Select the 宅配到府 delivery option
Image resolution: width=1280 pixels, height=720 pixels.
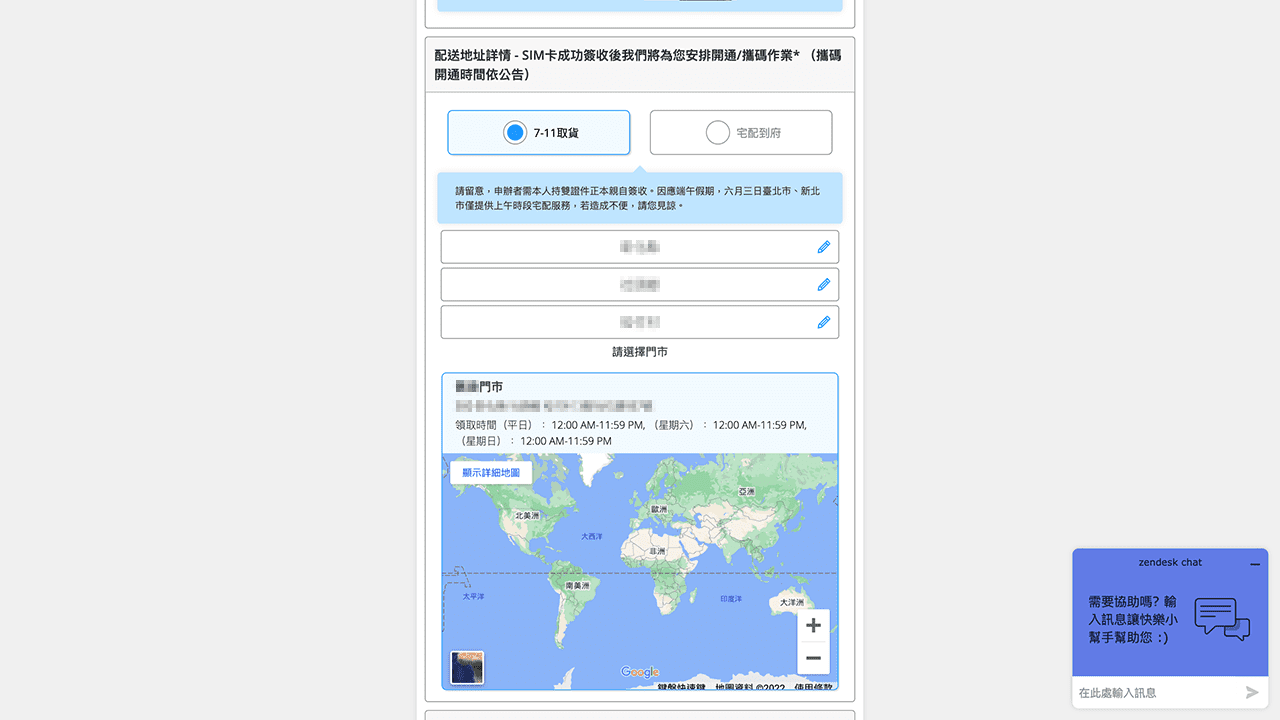740,132
